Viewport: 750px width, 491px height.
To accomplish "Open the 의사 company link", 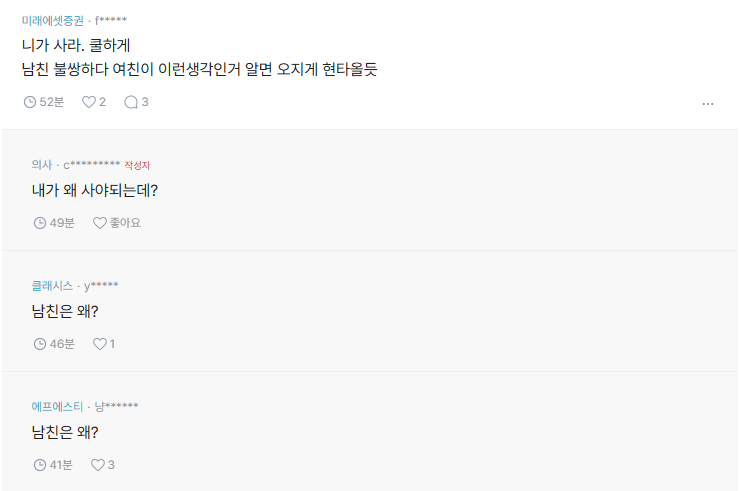I will point(41,165).
